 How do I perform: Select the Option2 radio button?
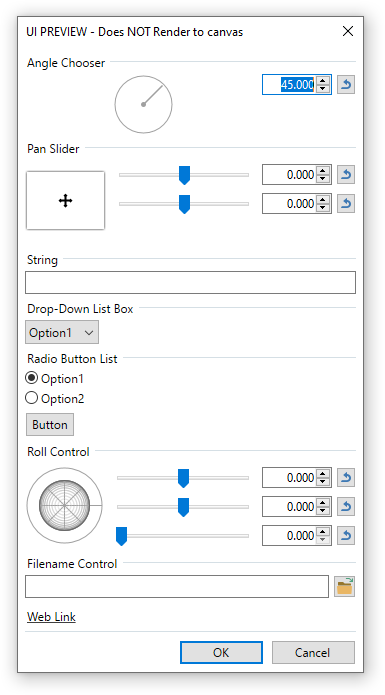point(31,398)
